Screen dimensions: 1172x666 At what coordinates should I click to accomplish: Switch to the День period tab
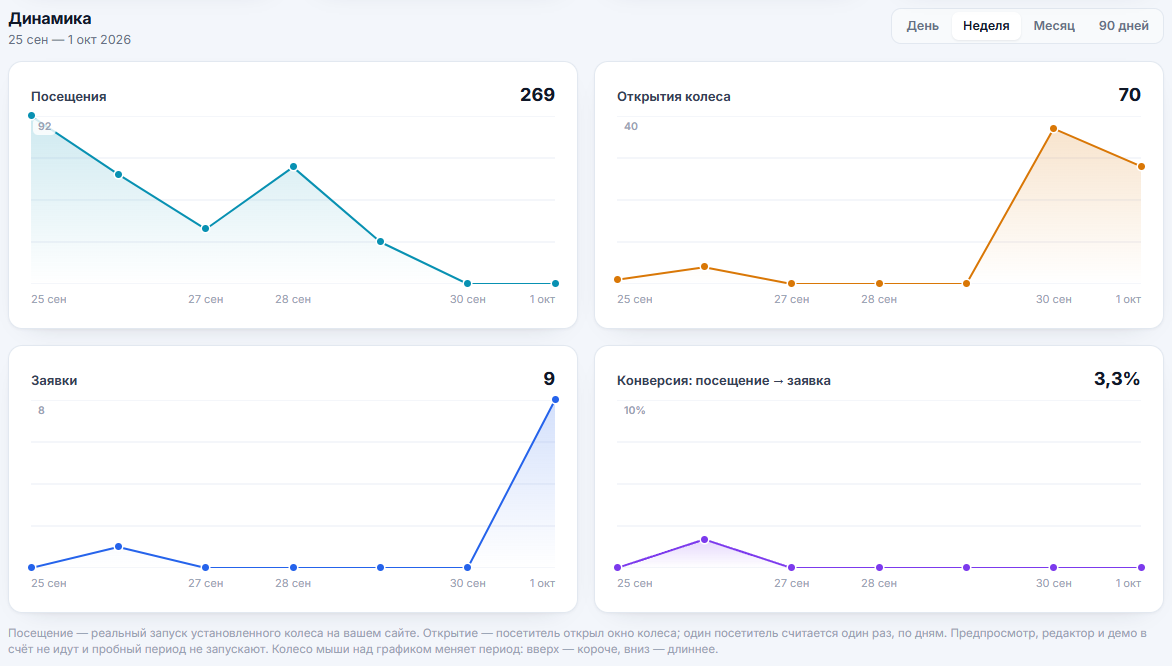(922, 26)
